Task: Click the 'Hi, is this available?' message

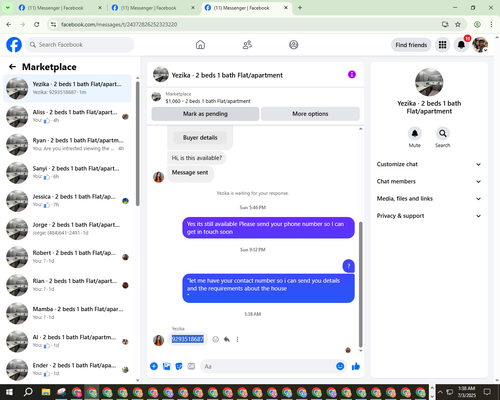Action: point(196,158)
